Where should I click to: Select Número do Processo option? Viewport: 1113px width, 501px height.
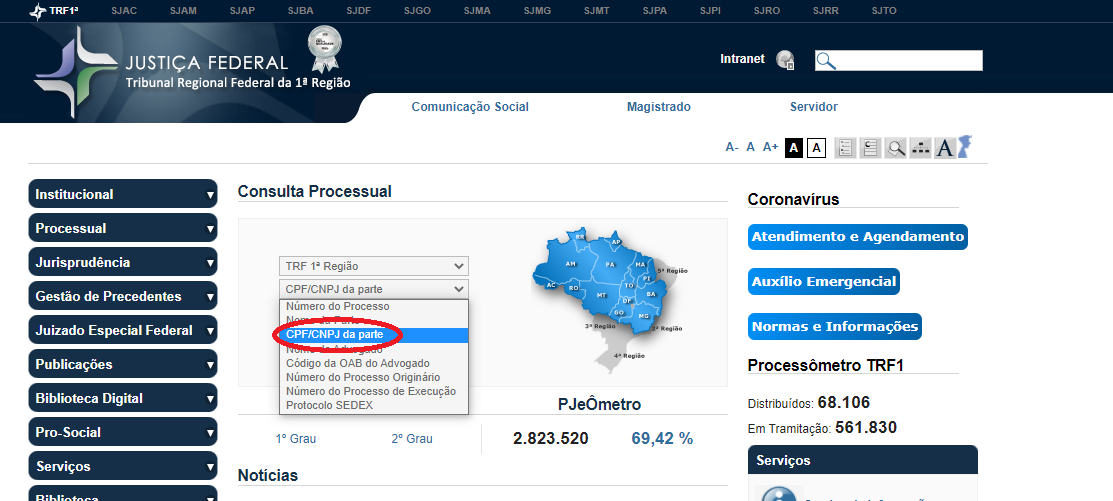[x=338, y=306]
